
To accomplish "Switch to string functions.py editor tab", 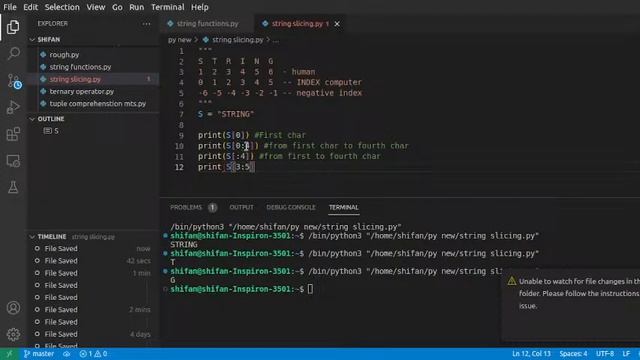I will click(207, 24).
